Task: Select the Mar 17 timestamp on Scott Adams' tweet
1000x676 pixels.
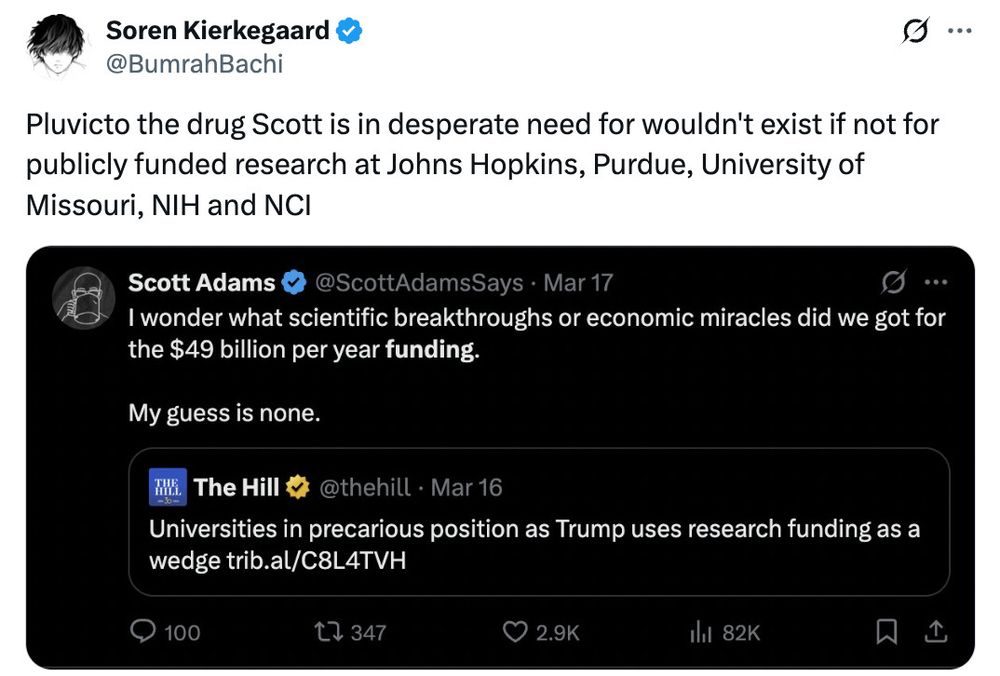Action: (x=578, y=283)
